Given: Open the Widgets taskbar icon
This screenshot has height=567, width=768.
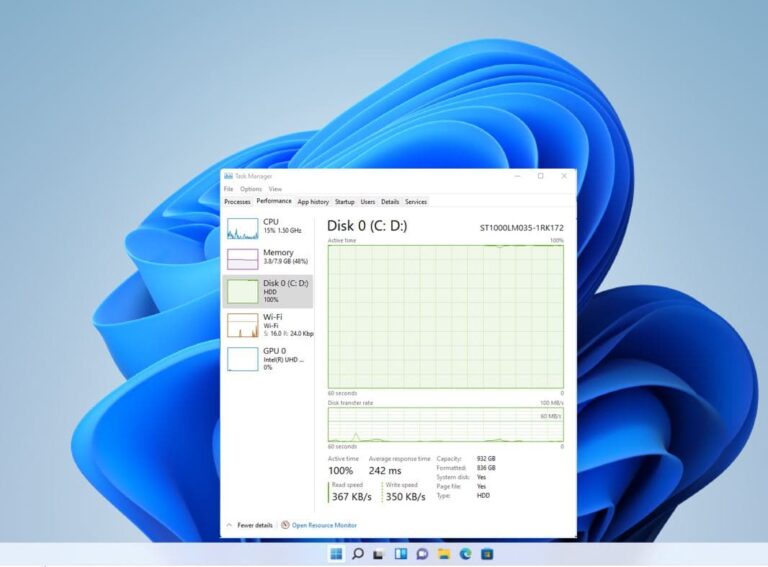Looking at the screenshot, I should coord(400,554).
